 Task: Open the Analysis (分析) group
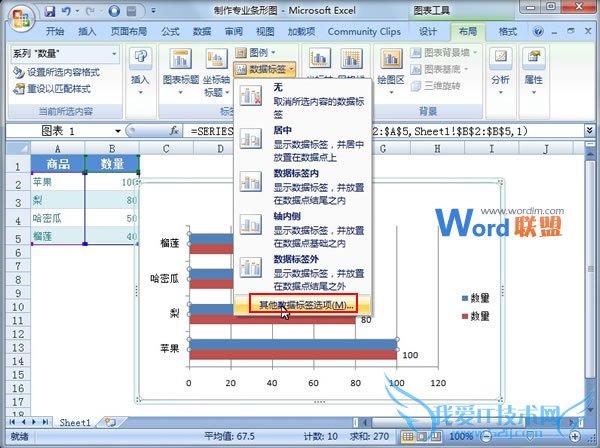click(x=500, y=71)
